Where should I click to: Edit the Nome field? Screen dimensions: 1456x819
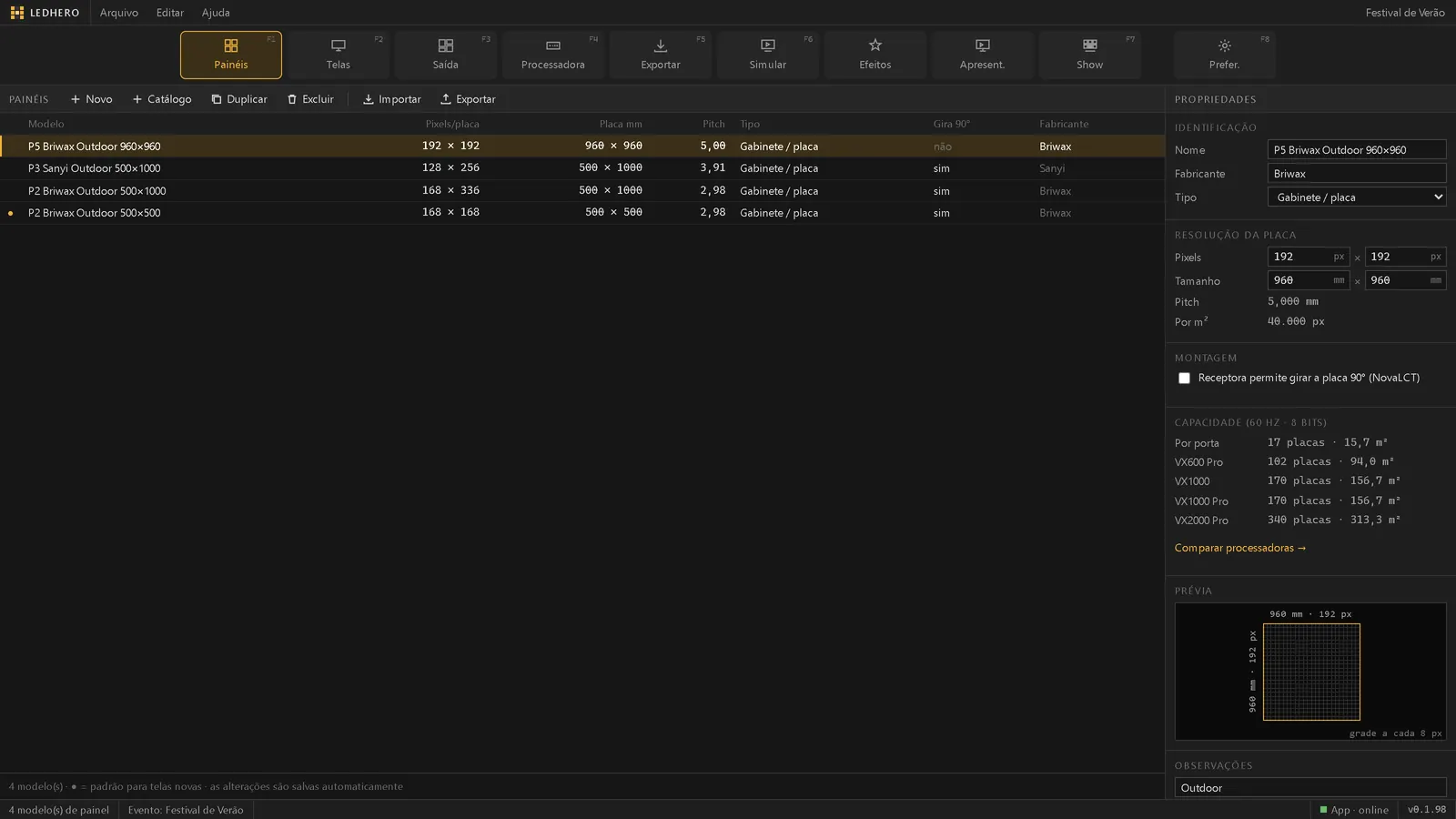(1357, 149)
